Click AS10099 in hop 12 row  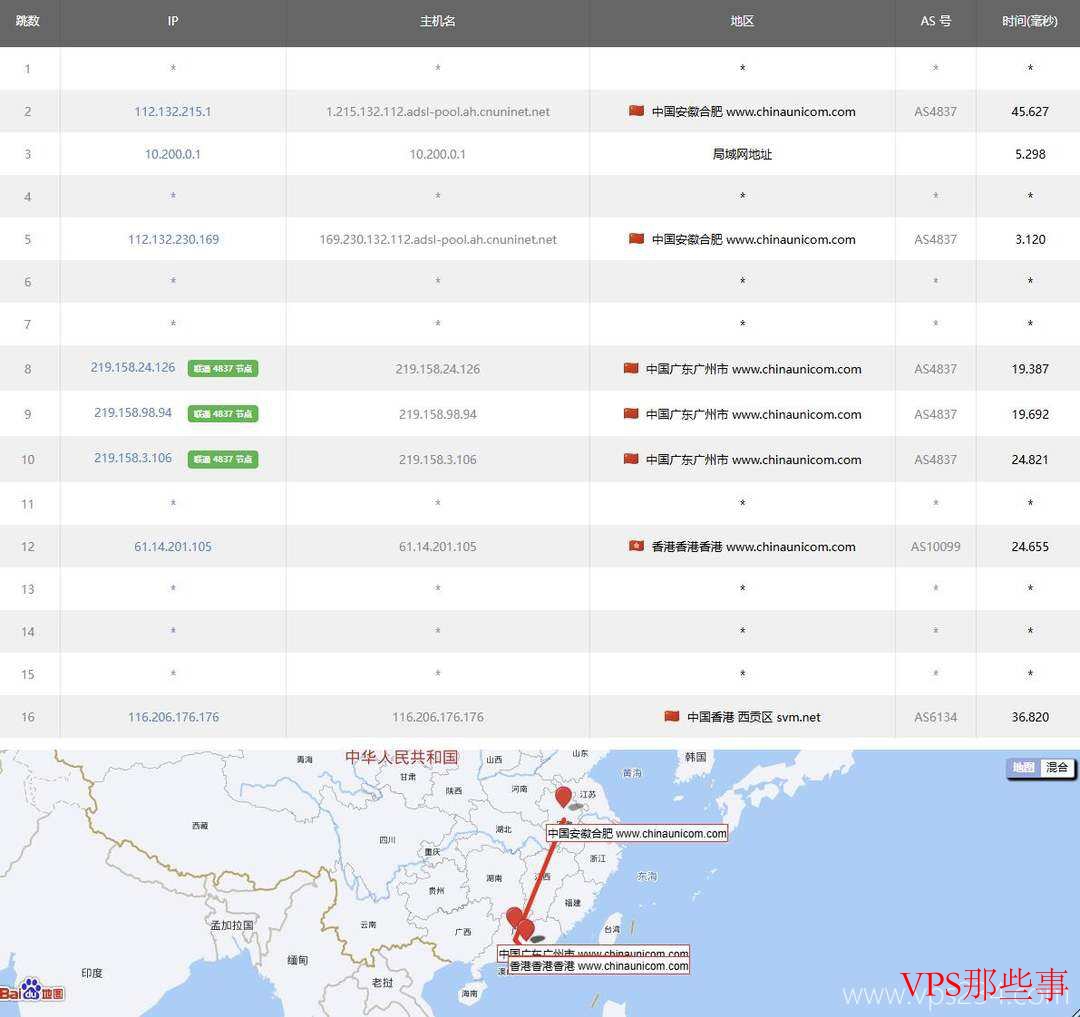coord(935,547)
